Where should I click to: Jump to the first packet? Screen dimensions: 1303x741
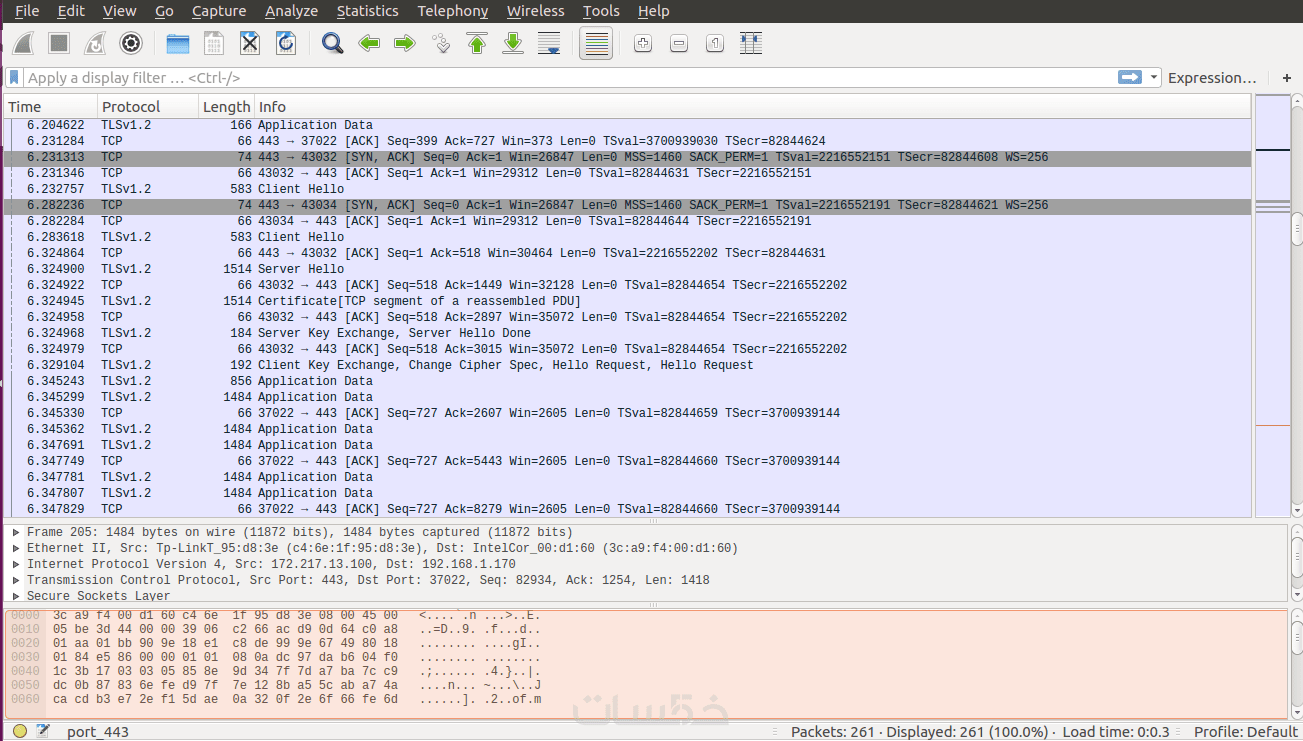pos(477,43)
